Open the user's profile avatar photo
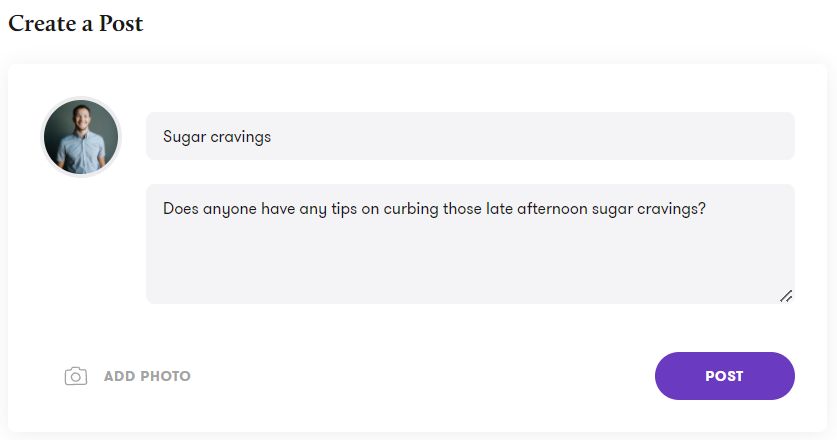 click(x=81, y=137)
